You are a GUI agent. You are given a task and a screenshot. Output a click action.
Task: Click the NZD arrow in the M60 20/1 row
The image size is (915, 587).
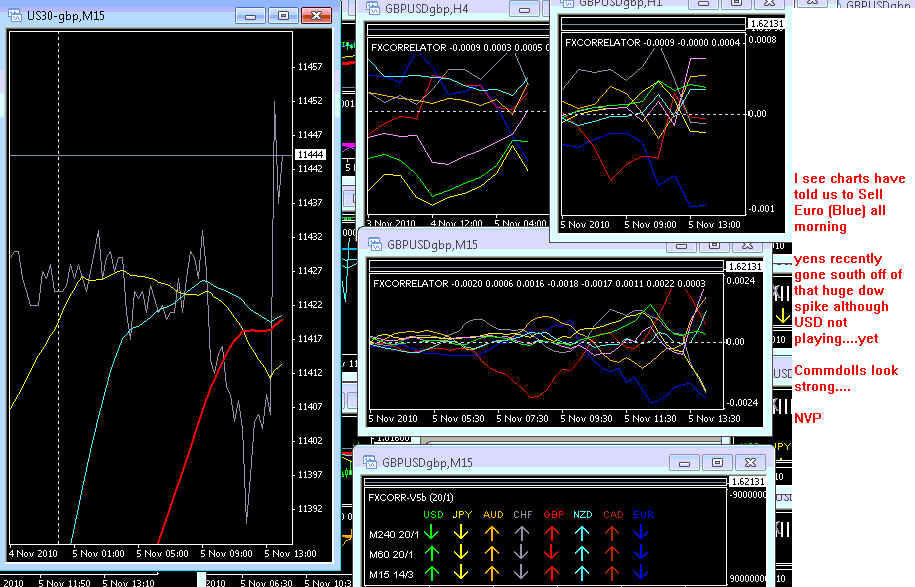pyautogui.click(x=582, y=553)
